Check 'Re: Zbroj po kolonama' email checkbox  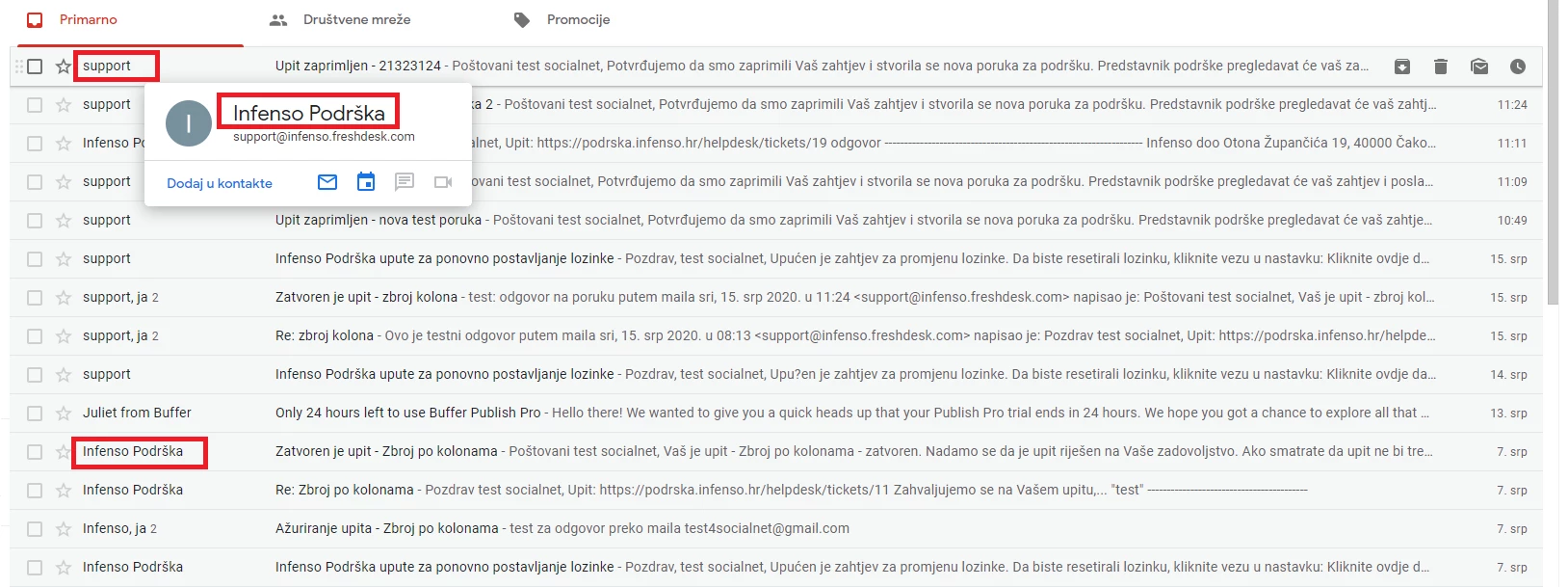pos(35,491)
